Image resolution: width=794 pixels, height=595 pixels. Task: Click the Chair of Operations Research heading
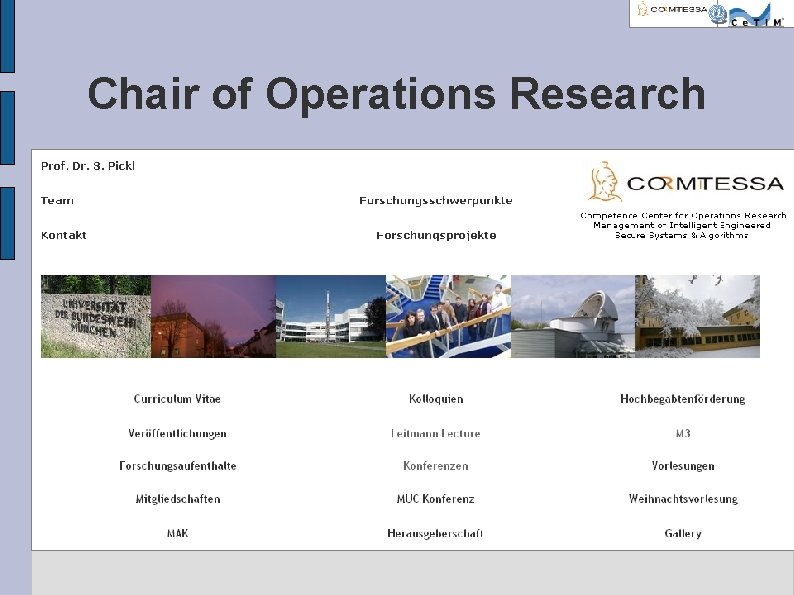click(x=396, y=94)
